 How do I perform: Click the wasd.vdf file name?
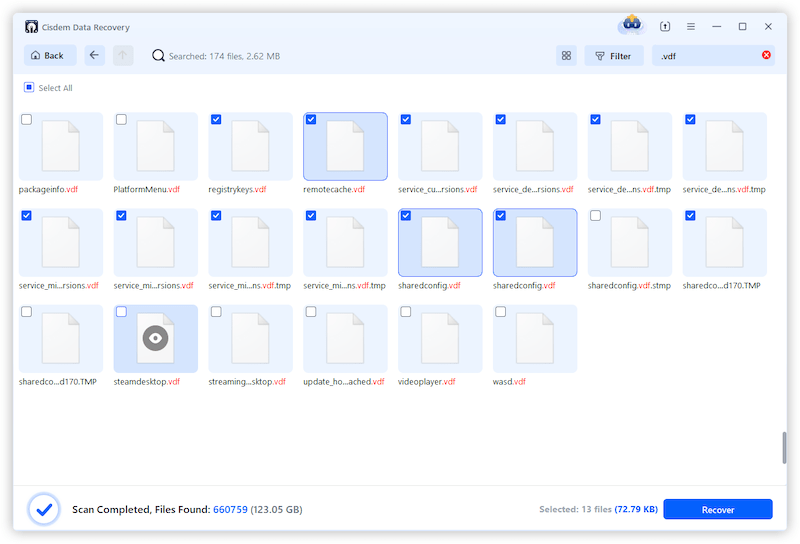(509, 382)
